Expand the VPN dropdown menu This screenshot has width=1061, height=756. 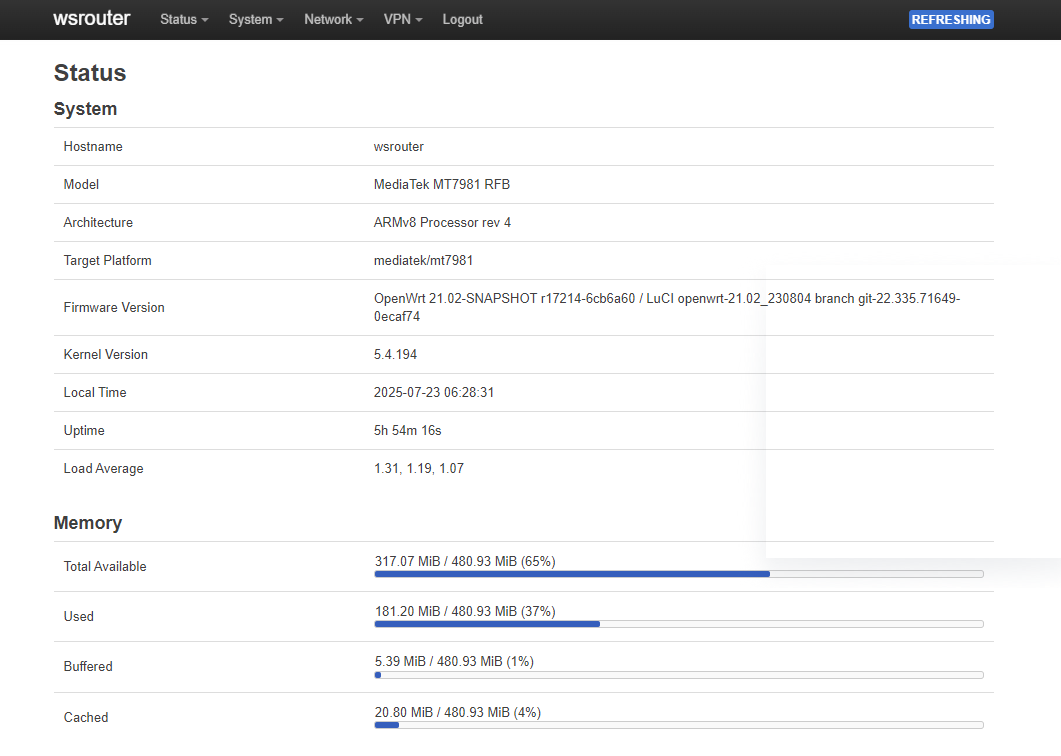tap(403, 19)
